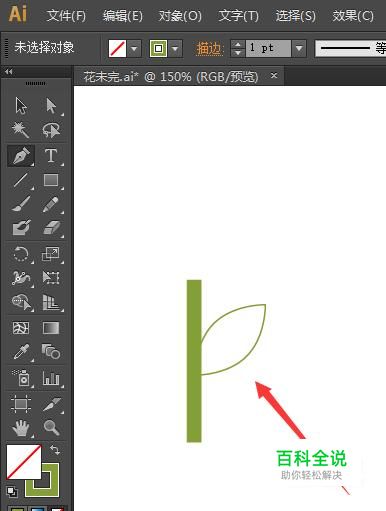Image resolution: width=386 pixels, height=511 pixels.
Task: Select the Rotate tool
Action: pyautogui.click(x=21, y=254)
